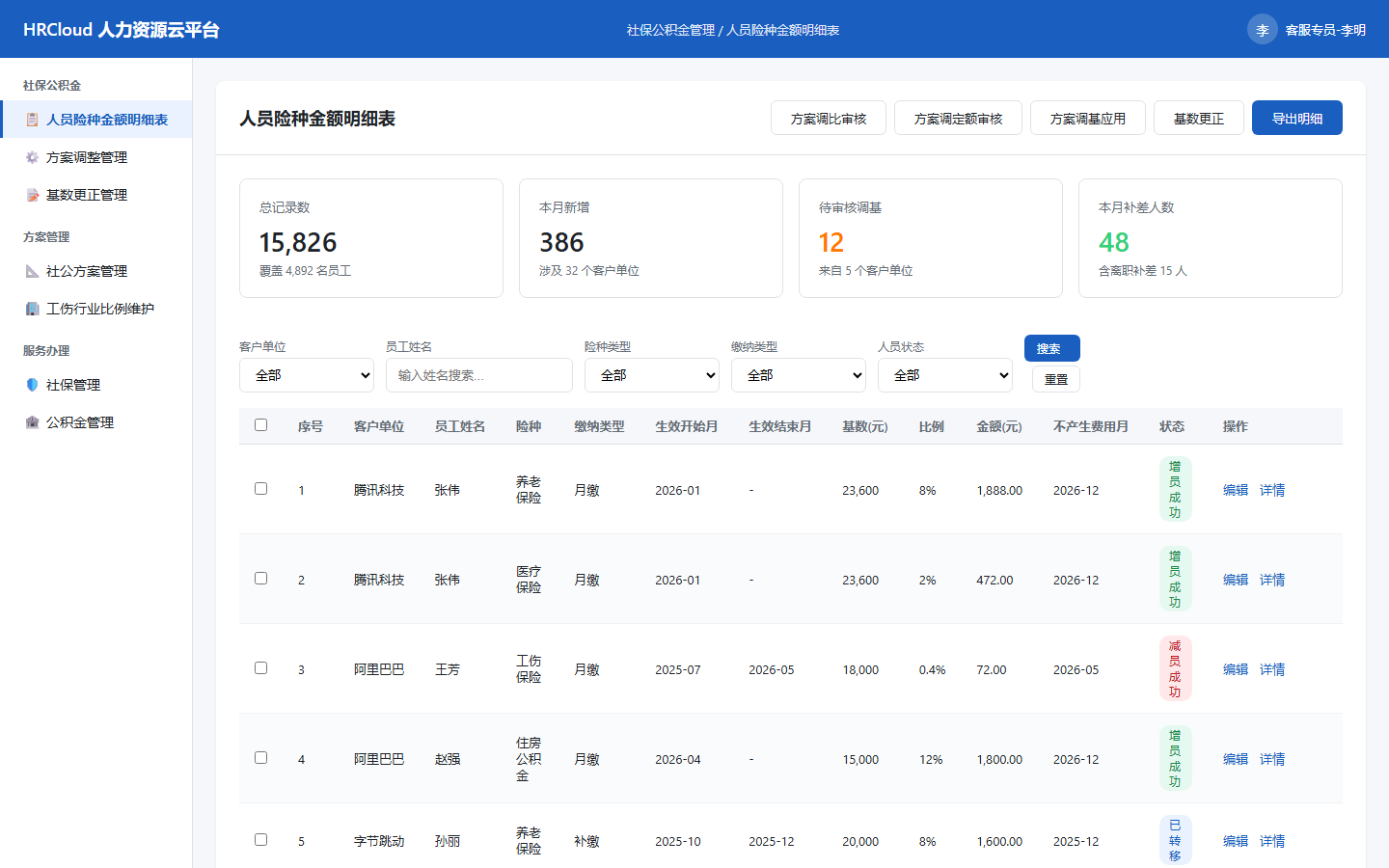Click the 1,888.00 amount cell
Screen dimensions: 1389x868
point(999,490)
